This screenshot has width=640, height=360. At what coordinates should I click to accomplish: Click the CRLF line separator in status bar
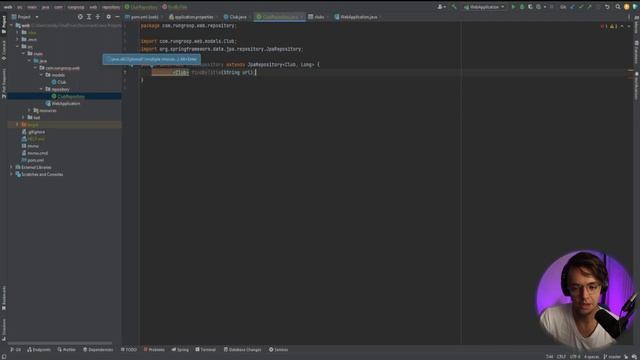561,357
